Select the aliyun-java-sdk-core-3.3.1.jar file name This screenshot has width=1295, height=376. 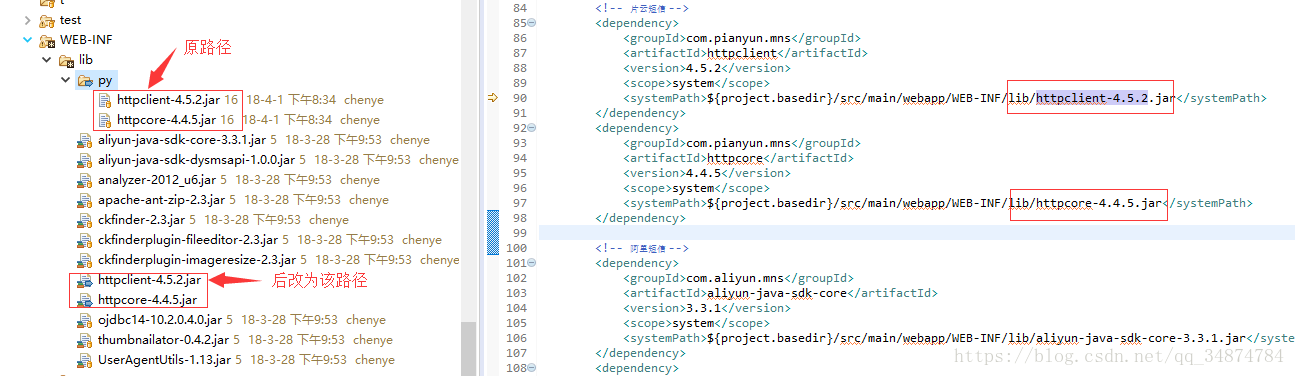(182, 140)
